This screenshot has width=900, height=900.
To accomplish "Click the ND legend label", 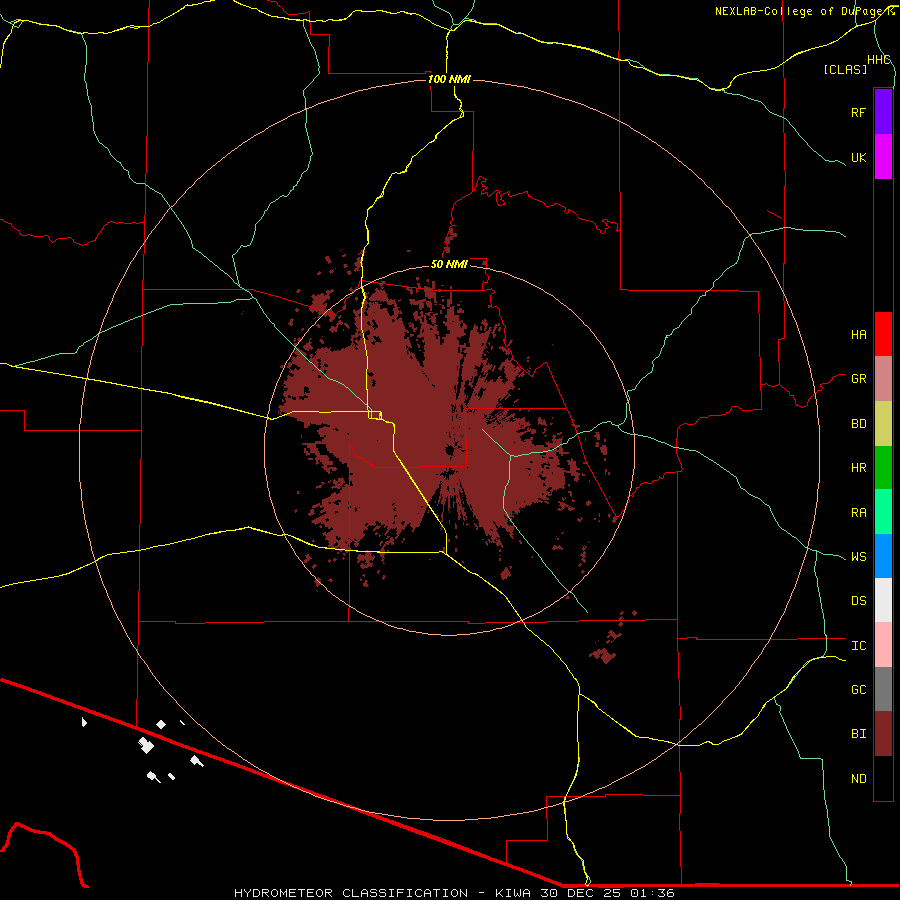I will click(858, 779).
